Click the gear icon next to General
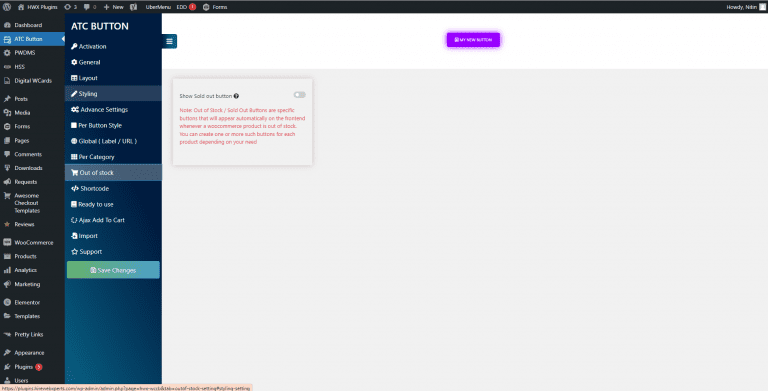 point(74,62)
